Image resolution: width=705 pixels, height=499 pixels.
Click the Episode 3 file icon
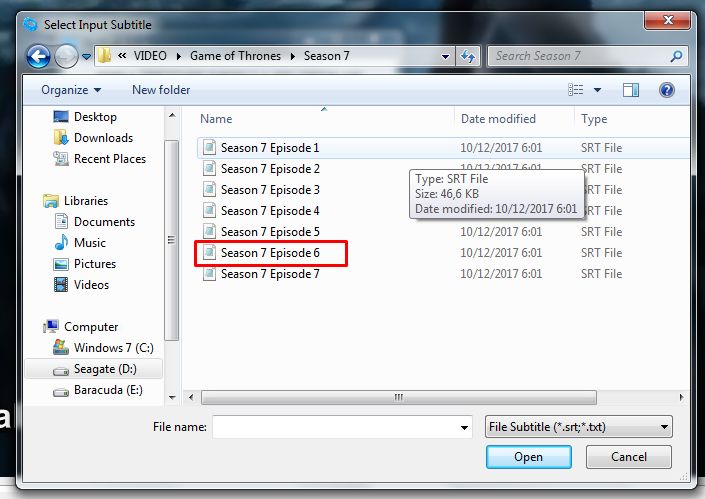pyautogui.click(x=209, y=190)
